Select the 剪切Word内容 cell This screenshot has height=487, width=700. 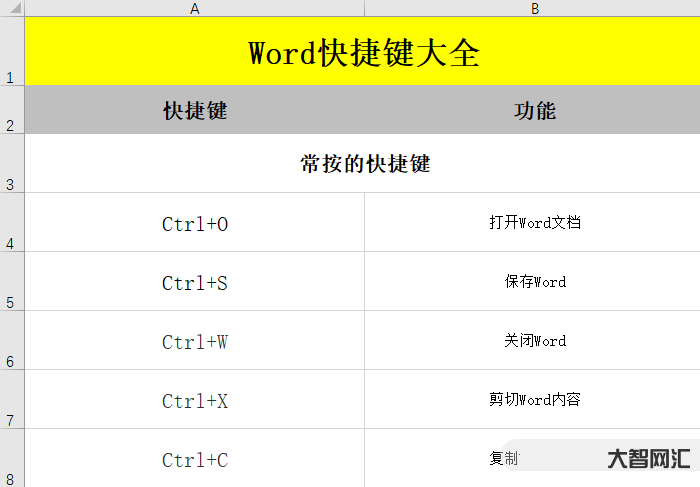click(534, 400)
